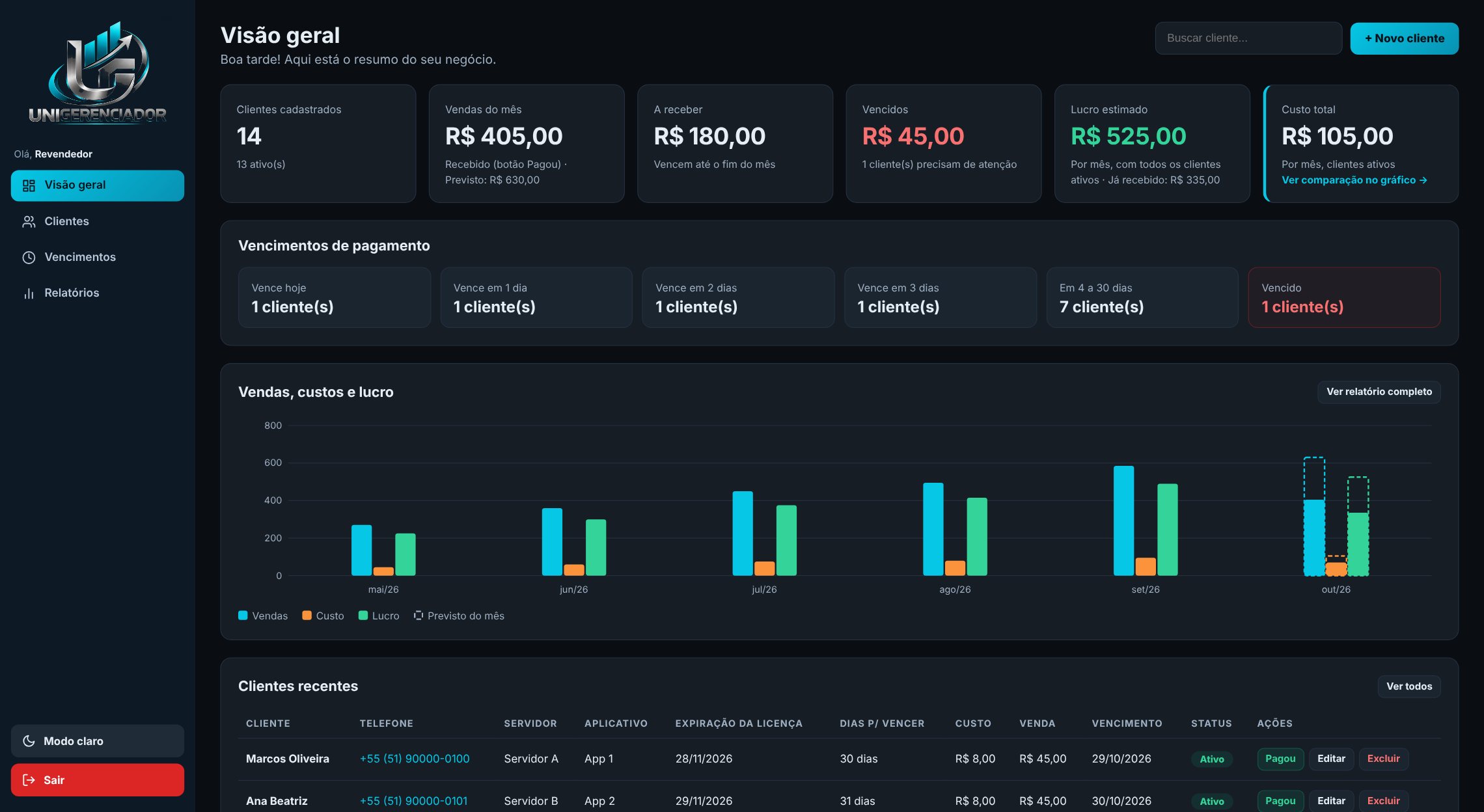The height and width of the screenshot is (812, 1484).
Task: Toggle Modo claro theme
Action: pyautogui.click(x=98, y=741)
